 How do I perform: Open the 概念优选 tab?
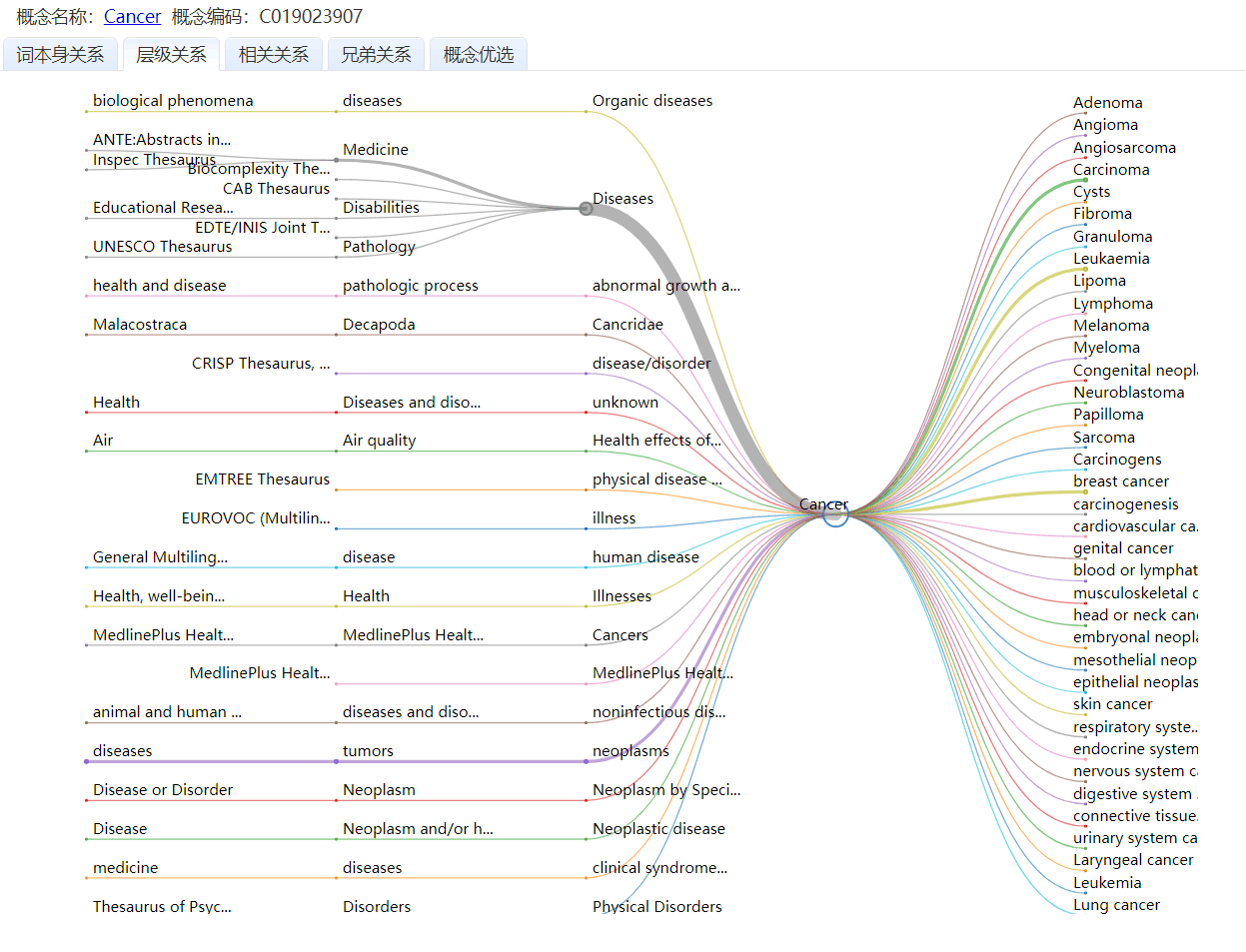pyautogui.click(x=478, y=55)
